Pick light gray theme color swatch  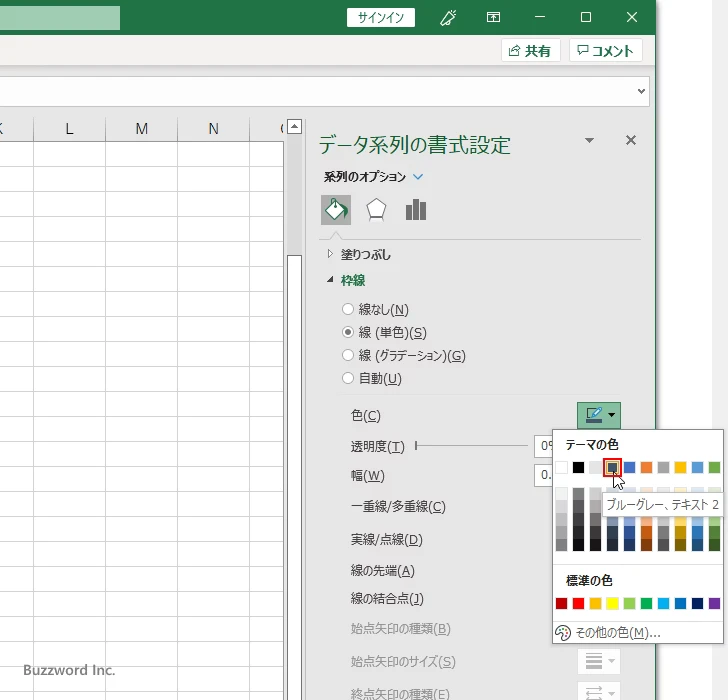[x=595, y=467]
